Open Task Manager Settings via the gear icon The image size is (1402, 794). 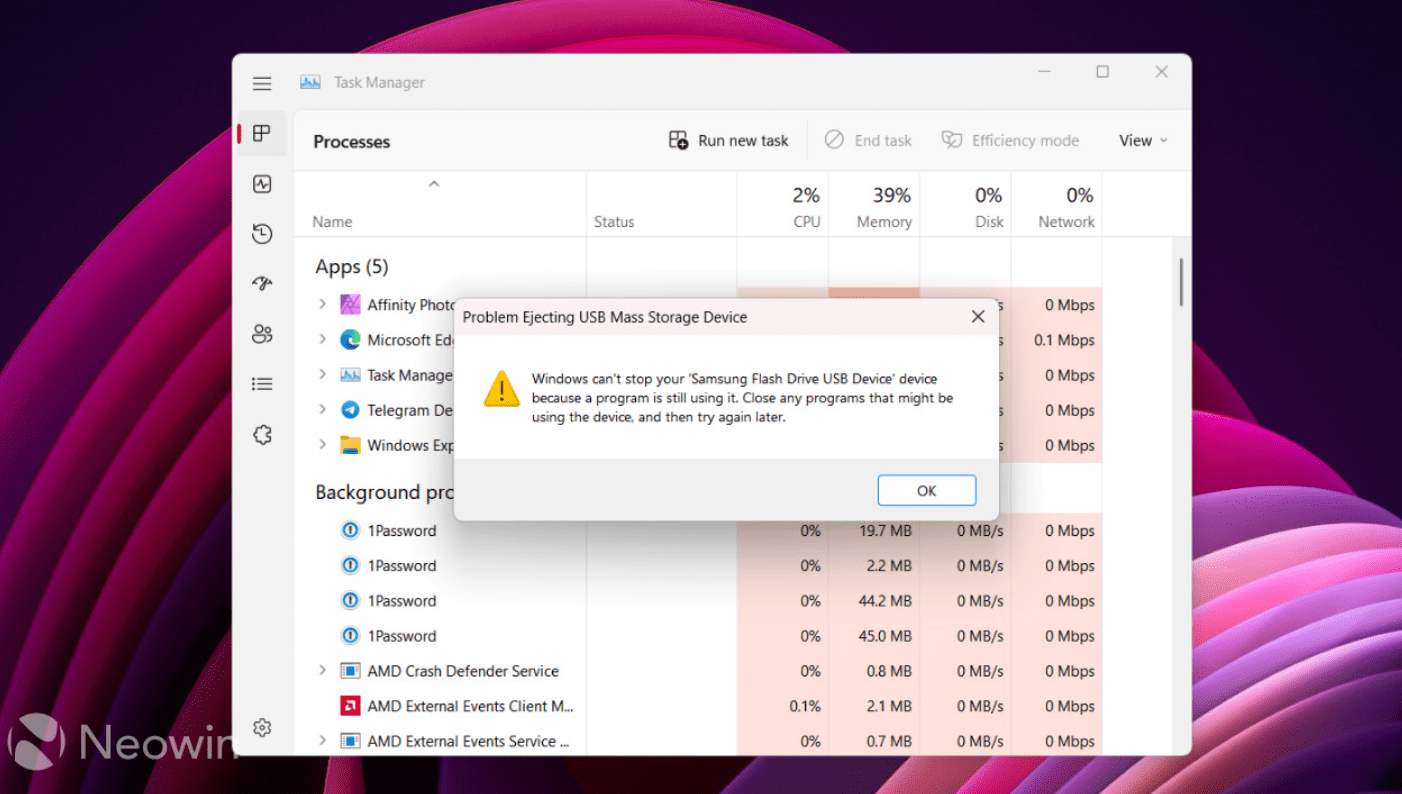[x=262, y=727]
